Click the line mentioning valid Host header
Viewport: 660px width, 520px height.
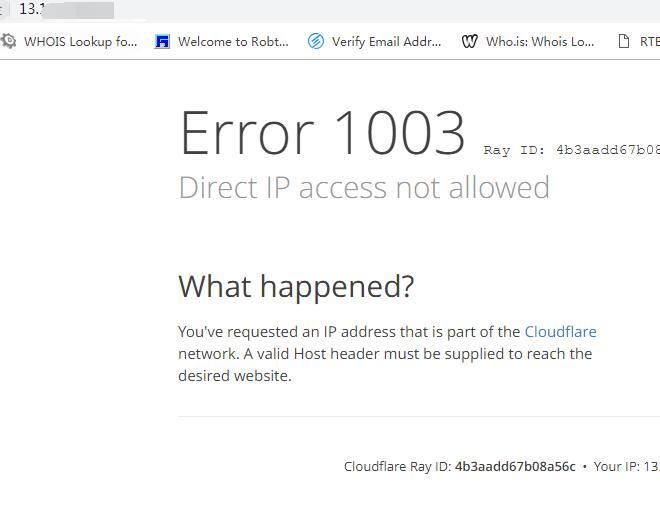(x=385, y=354)
